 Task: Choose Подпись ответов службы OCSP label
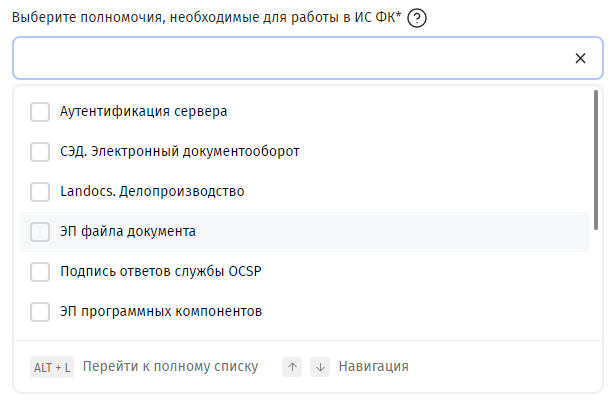[161, 271]
